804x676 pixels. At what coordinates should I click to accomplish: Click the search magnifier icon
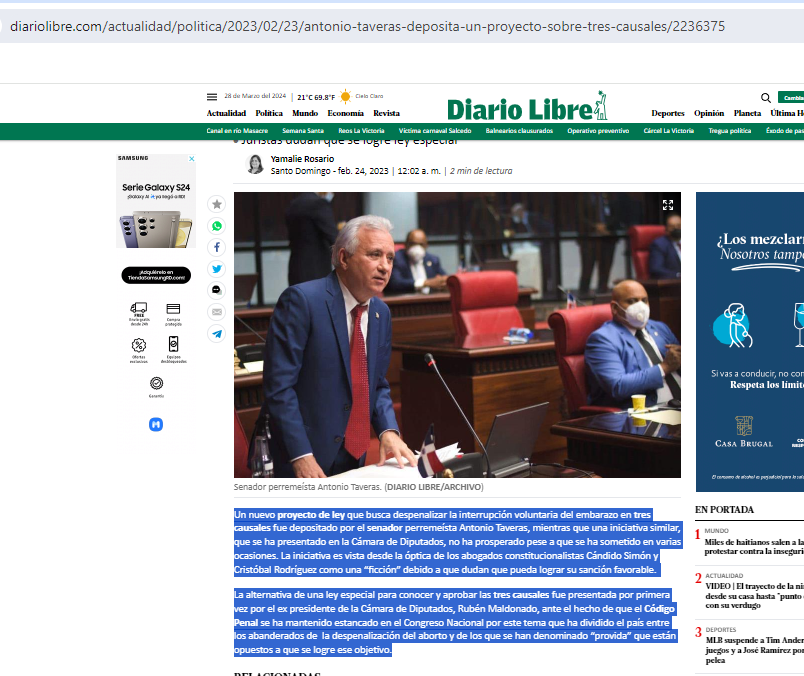tap(766, 97)
